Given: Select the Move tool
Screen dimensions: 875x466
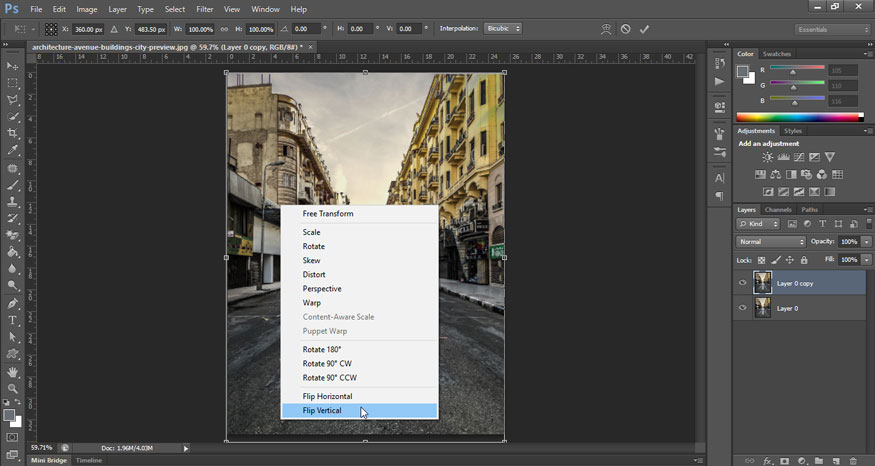Looking at the screenshot, I should tap(12, 66).
